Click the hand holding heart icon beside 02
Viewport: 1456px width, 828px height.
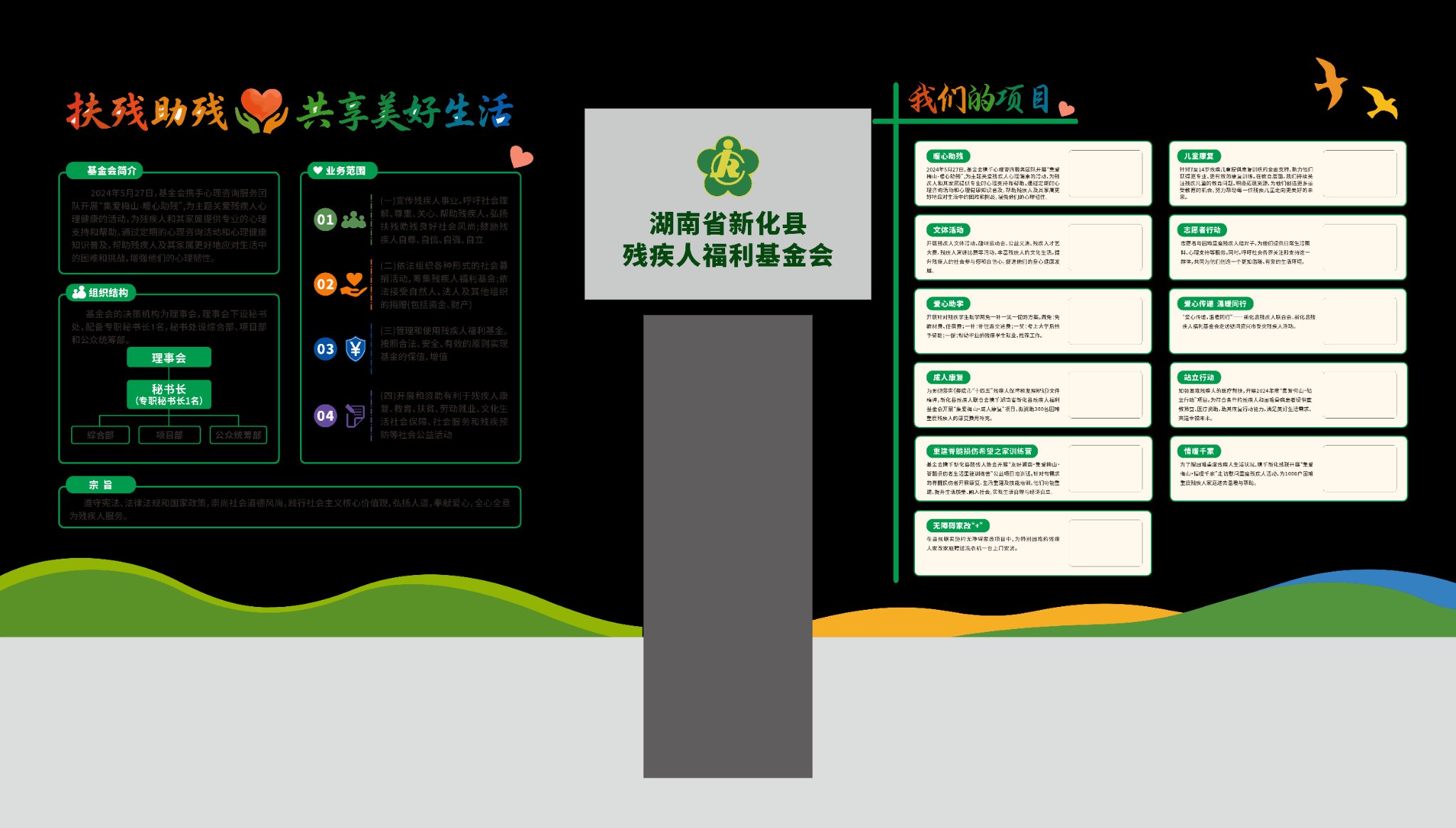[x=353, y=284]
